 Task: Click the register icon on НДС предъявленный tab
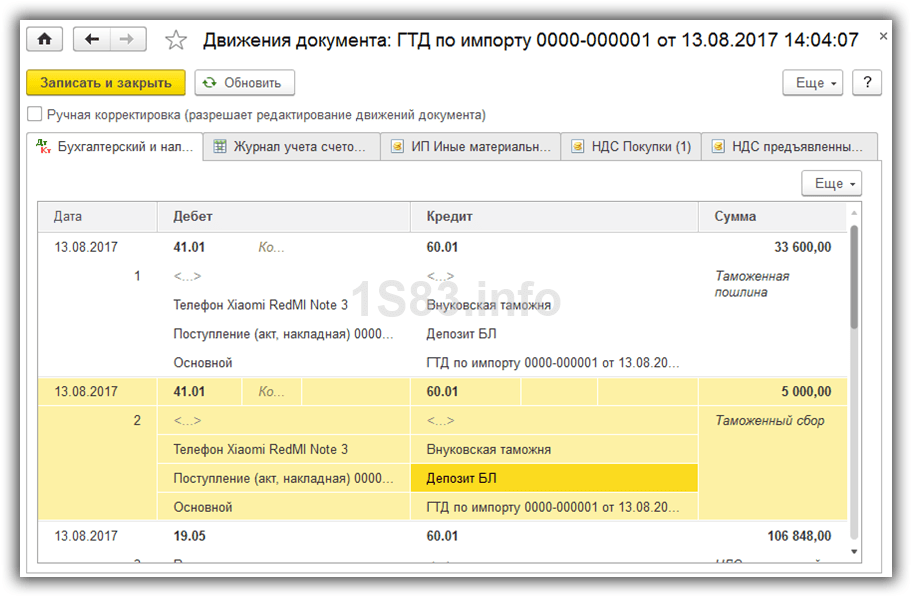718,147
